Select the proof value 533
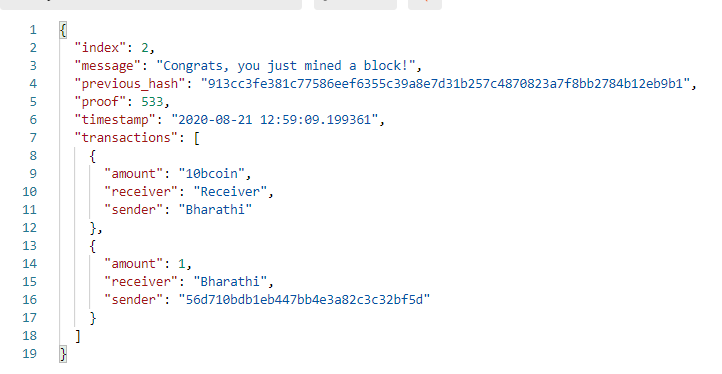The width and height of the screenshot is (722, 374). 152,101
